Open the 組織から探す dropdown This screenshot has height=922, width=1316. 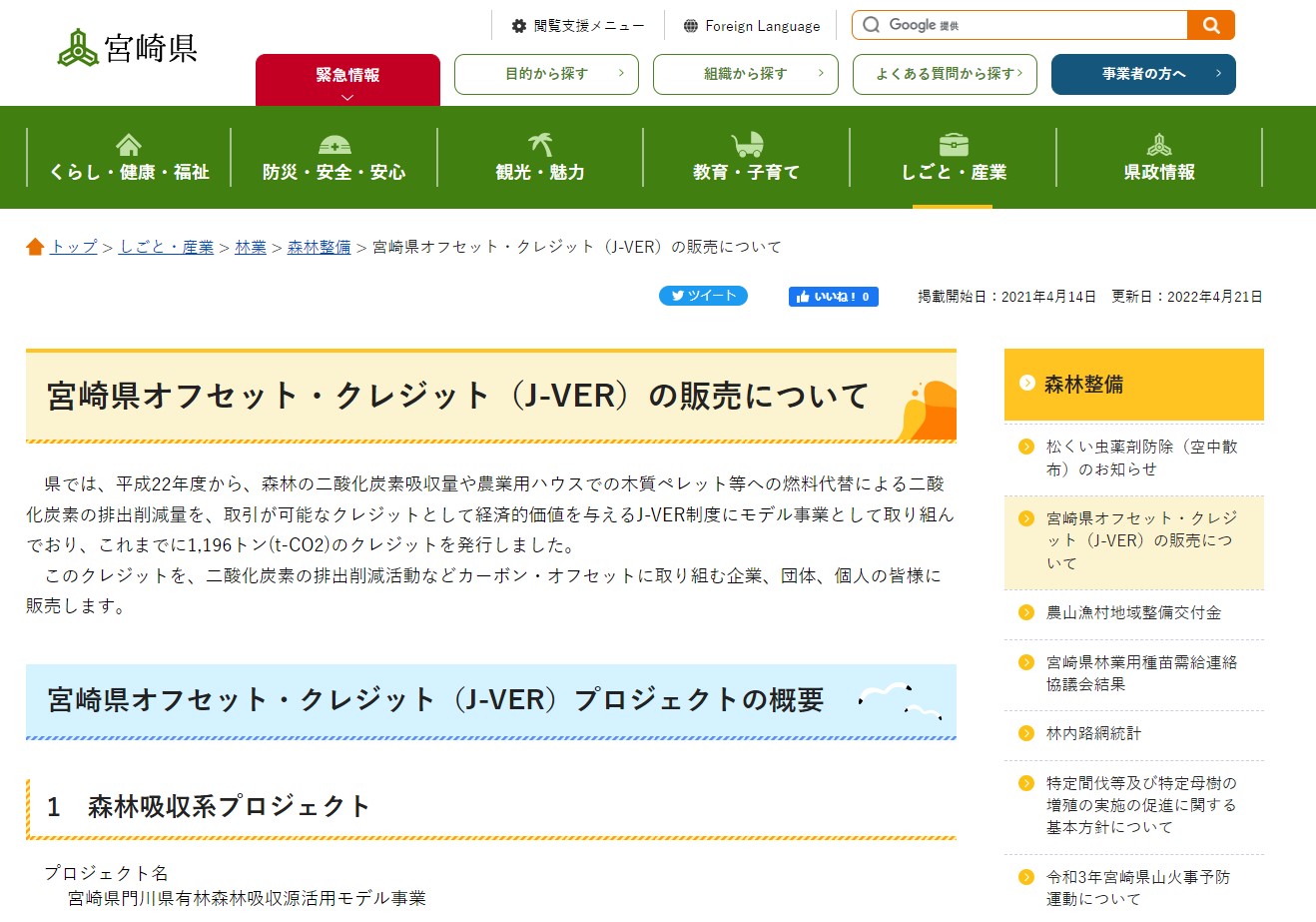[744, 74]
